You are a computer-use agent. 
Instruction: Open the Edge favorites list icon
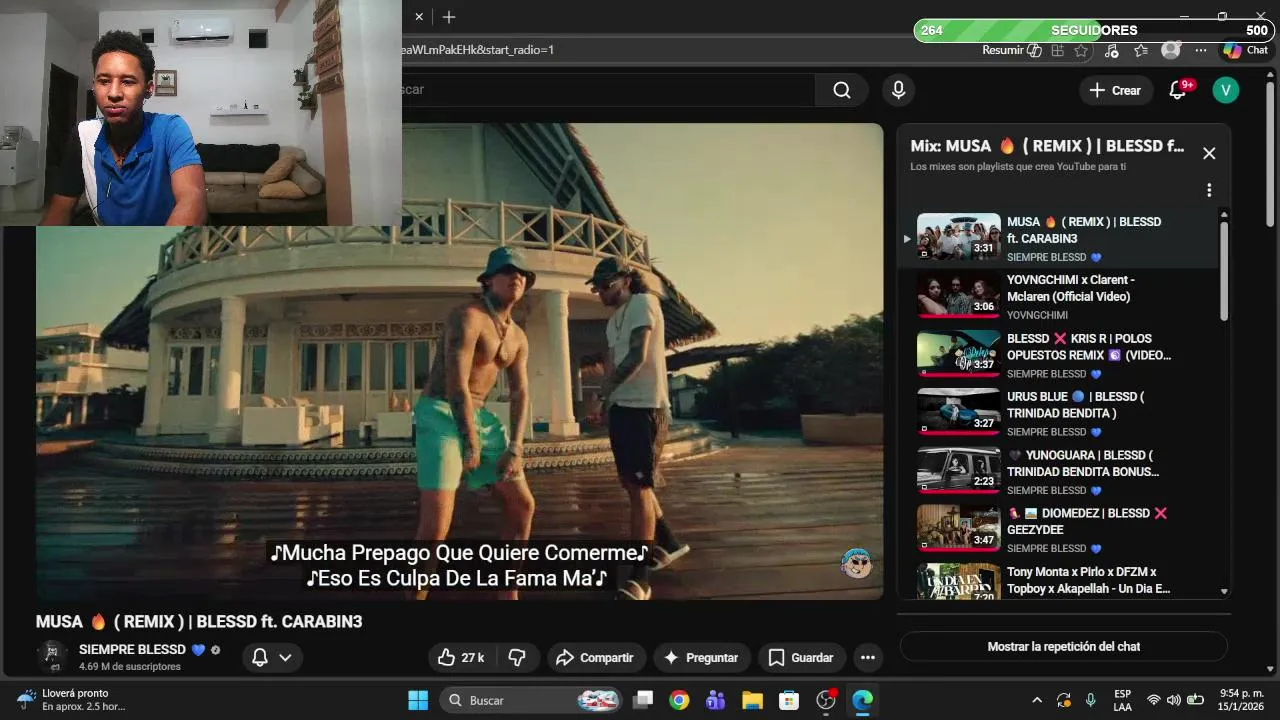[x=1141, y=50]
